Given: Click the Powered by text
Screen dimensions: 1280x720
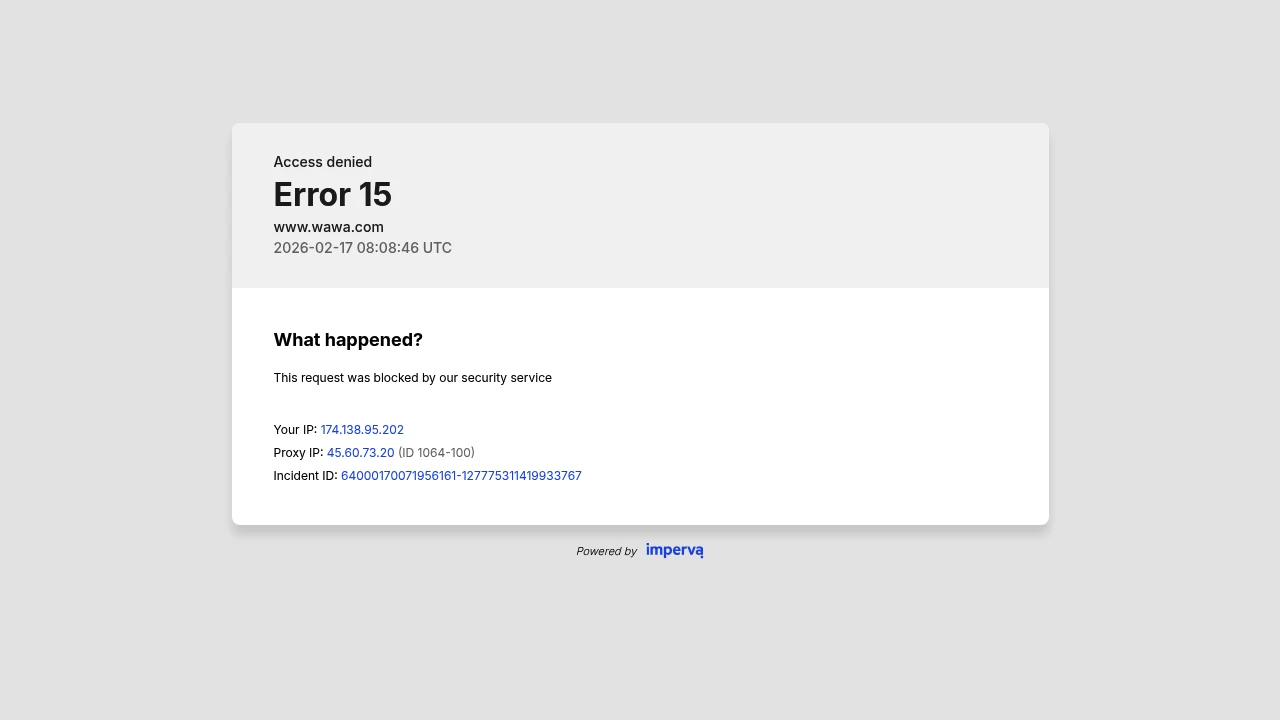Looking at the screenshot, I should [606, 551].
